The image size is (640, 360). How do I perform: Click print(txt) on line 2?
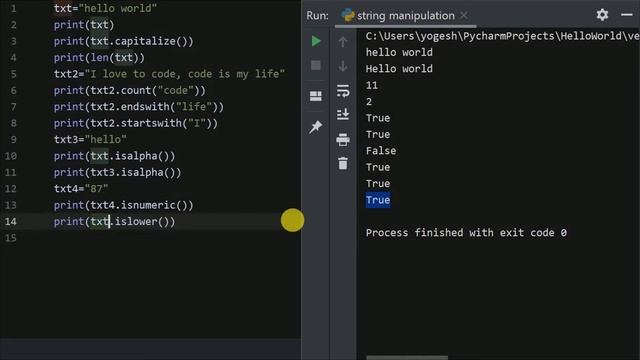84,25
